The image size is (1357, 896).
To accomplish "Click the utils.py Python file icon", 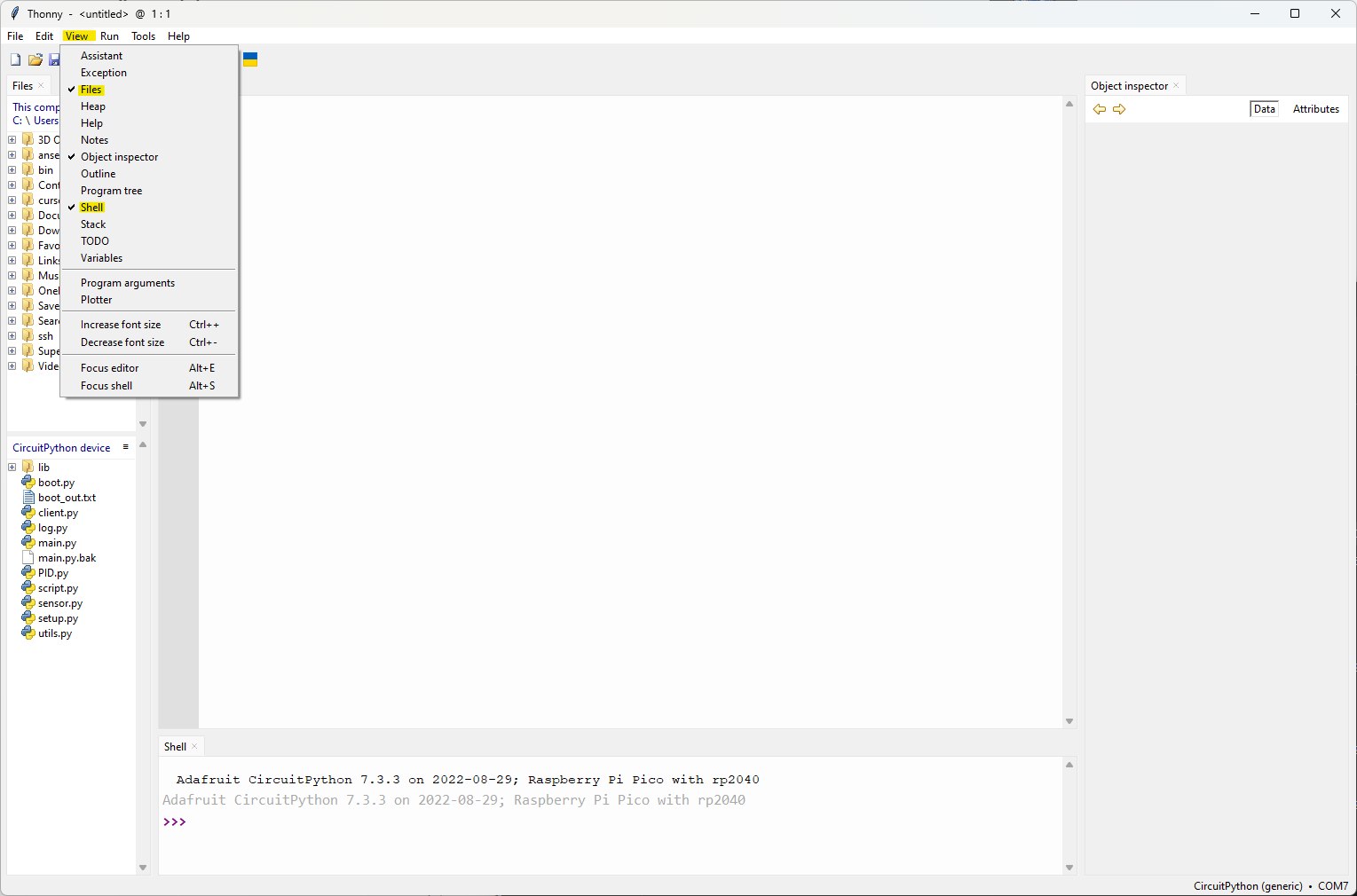I will 28,633.
